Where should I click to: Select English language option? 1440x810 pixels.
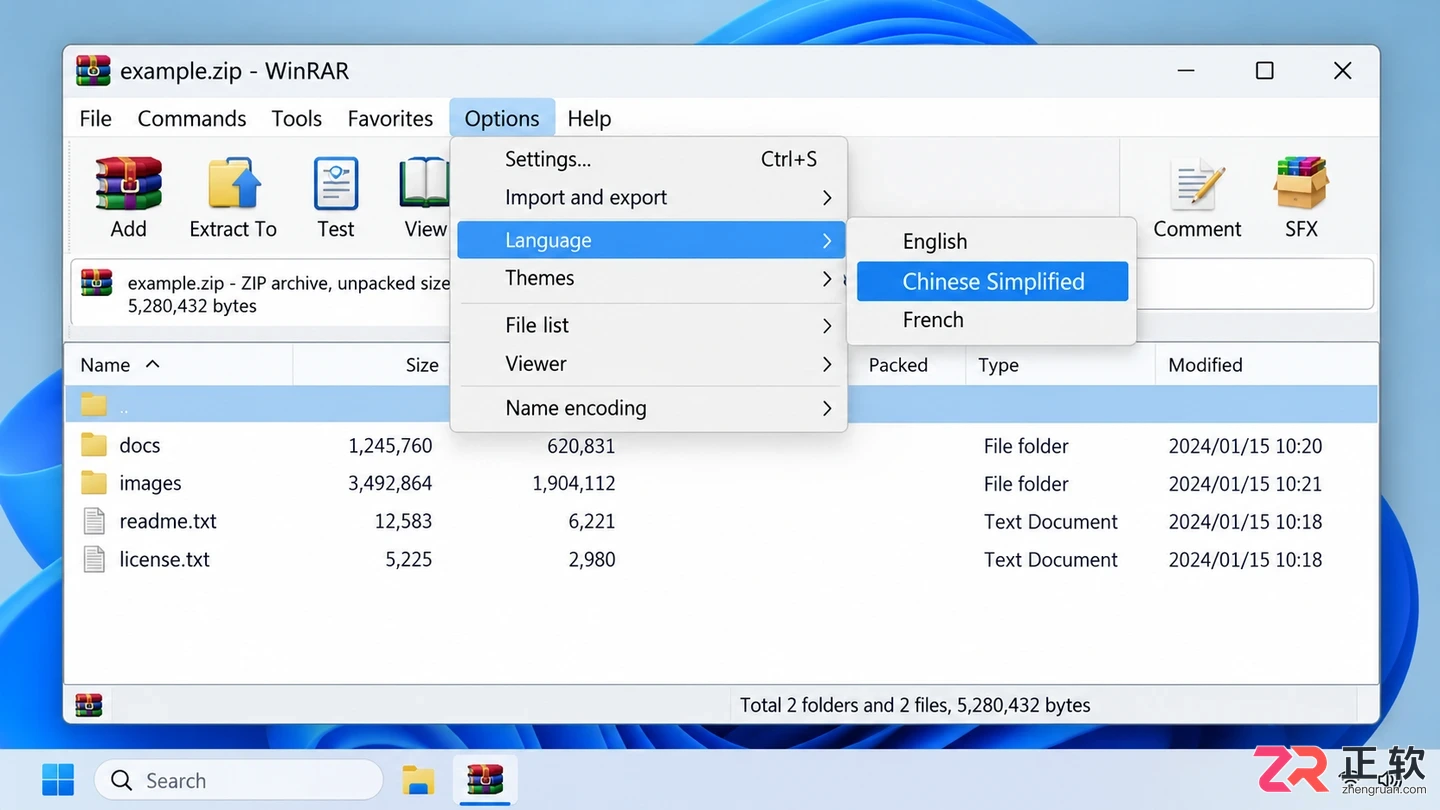click(992, 241)
